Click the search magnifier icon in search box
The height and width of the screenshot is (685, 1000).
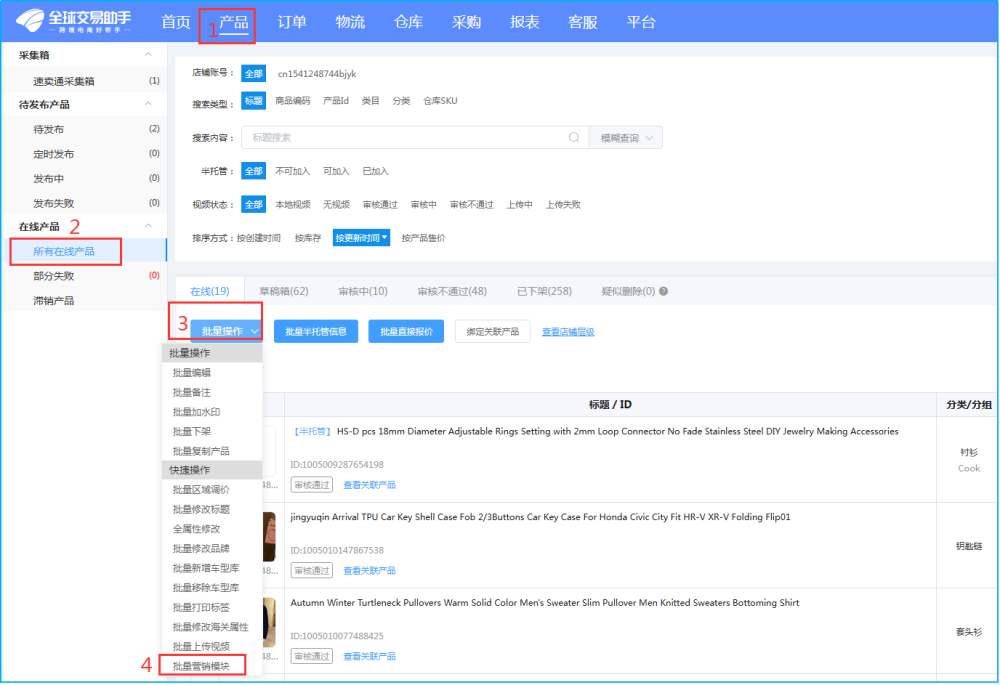(x=573, y=137)
